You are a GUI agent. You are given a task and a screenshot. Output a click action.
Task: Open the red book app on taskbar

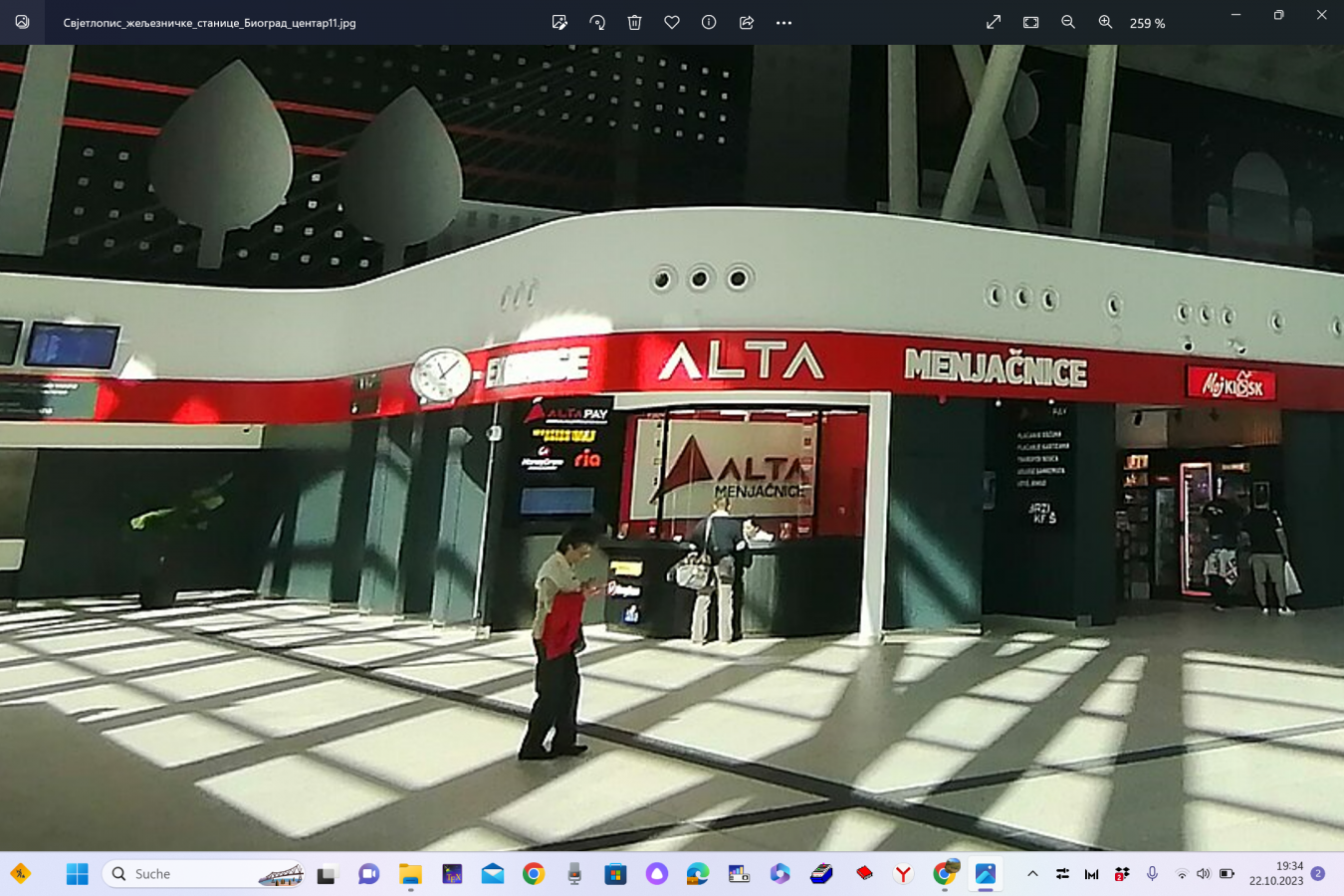863,874
